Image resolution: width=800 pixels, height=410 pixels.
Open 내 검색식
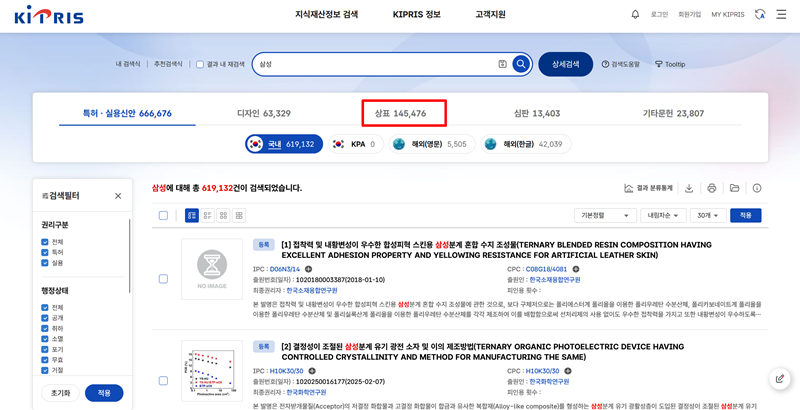click(x=128, y=64)
